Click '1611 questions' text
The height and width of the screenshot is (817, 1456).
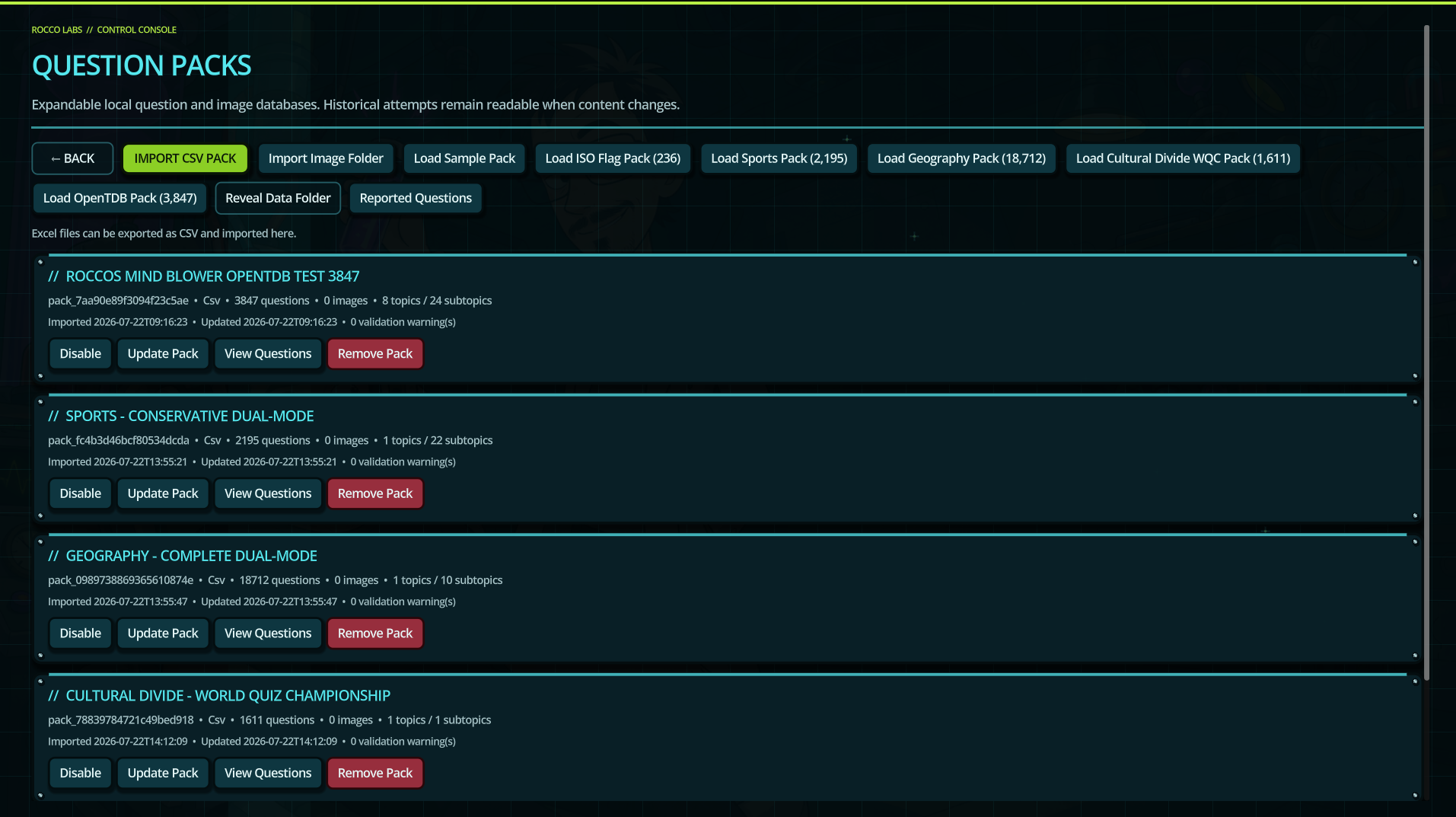[277, 720]
